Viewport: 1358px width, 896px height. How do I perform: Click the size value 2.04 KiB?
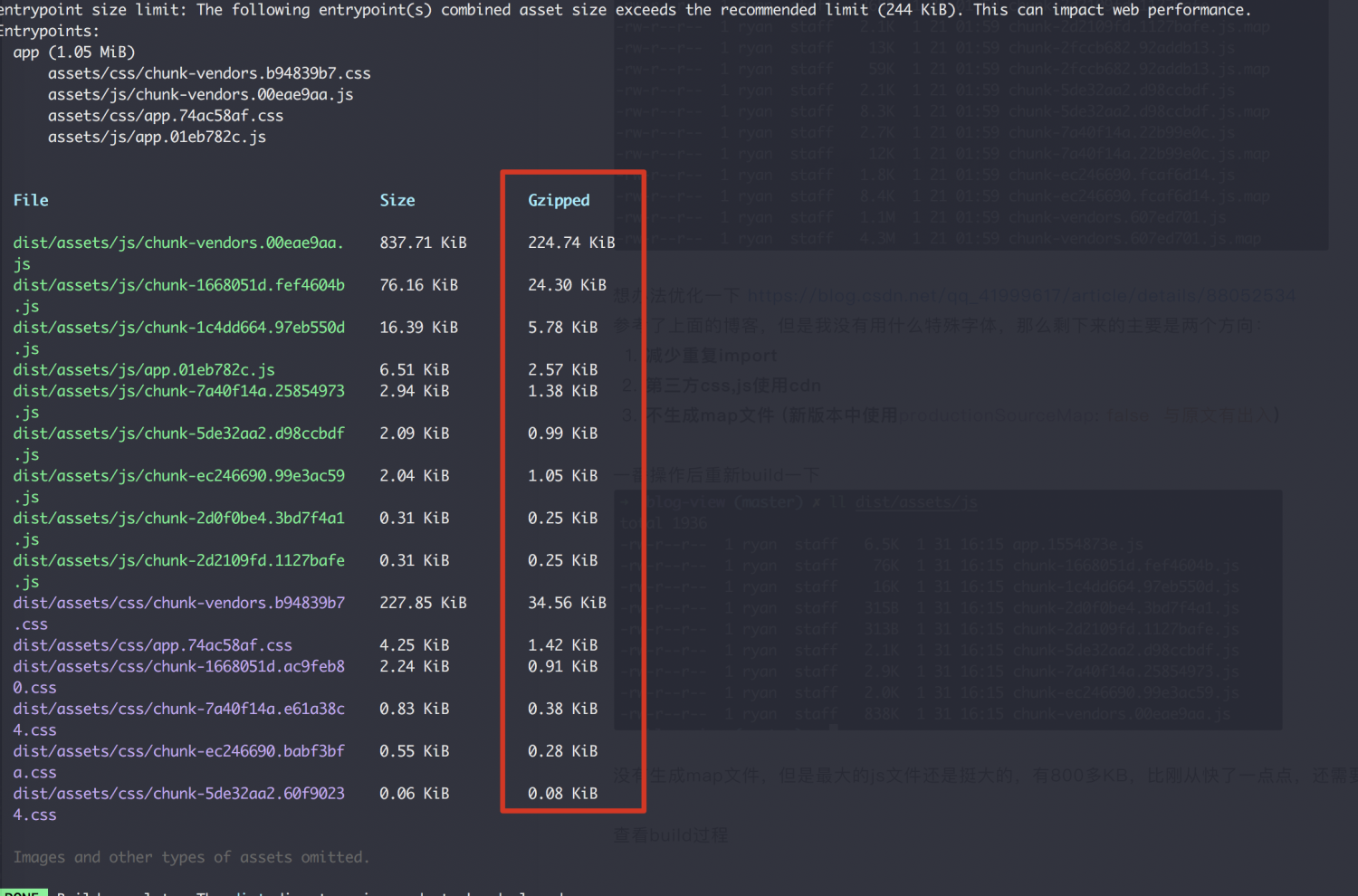pos(415,476)
